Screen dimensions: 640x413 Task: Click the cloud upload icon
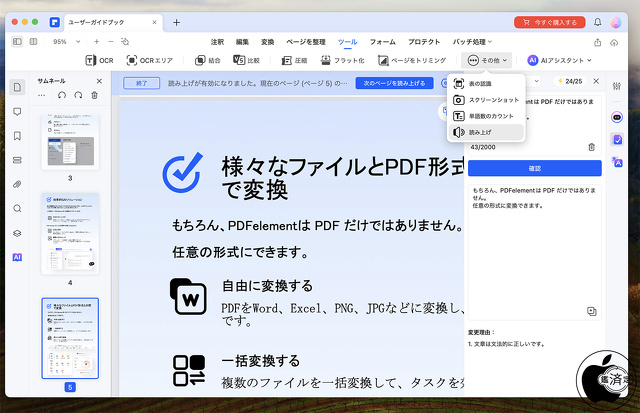[614, 42]
